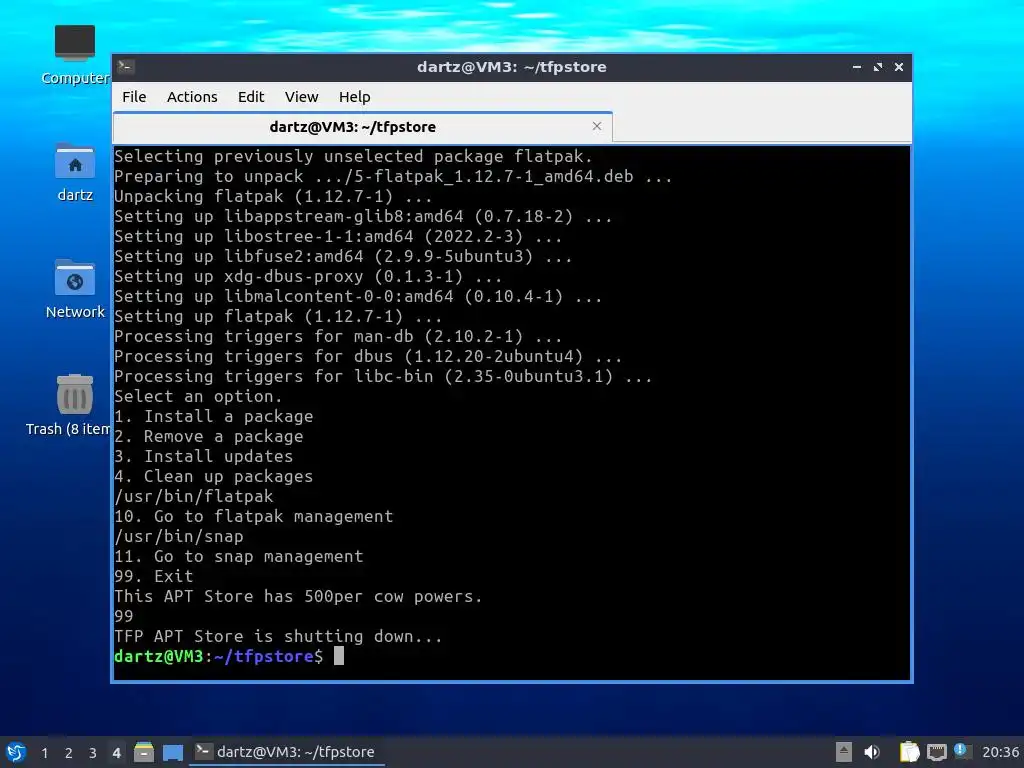Close the terminal tab with its X
This screenshot has height=768, width=1024.
(x=596, y=126)
